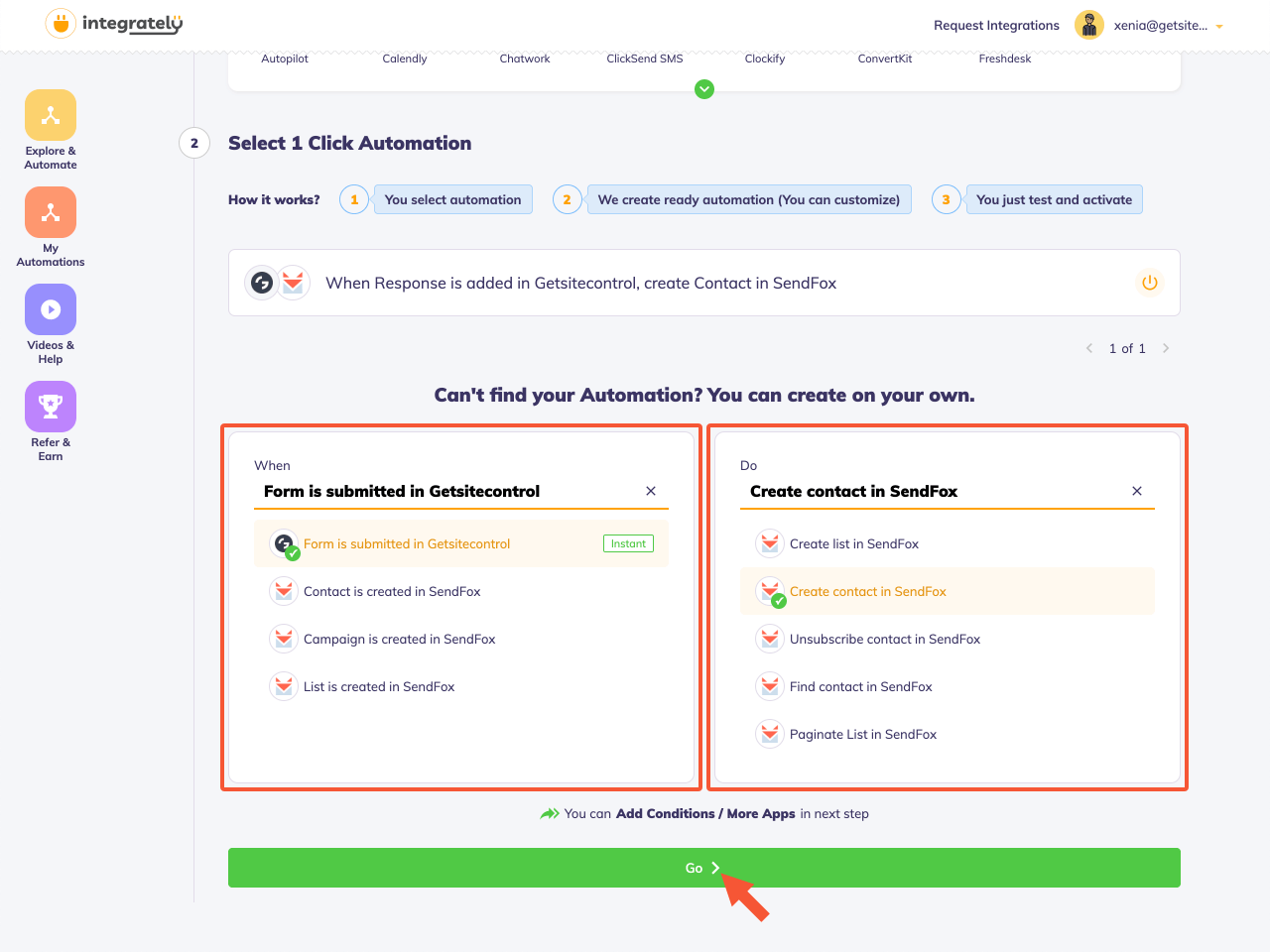Click the user avatar icon
Viewport: 1270px width, 952px height.
pos(1089,26)
